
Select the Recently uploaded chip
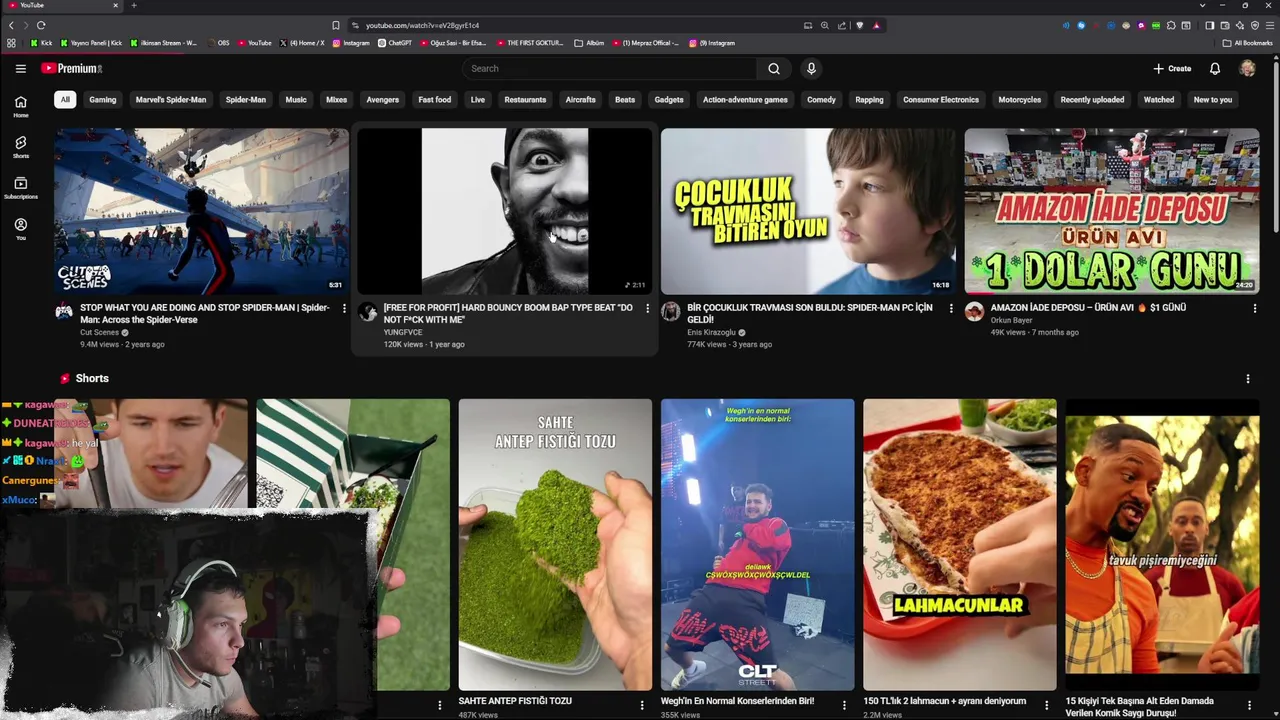tap(1092, 100)
